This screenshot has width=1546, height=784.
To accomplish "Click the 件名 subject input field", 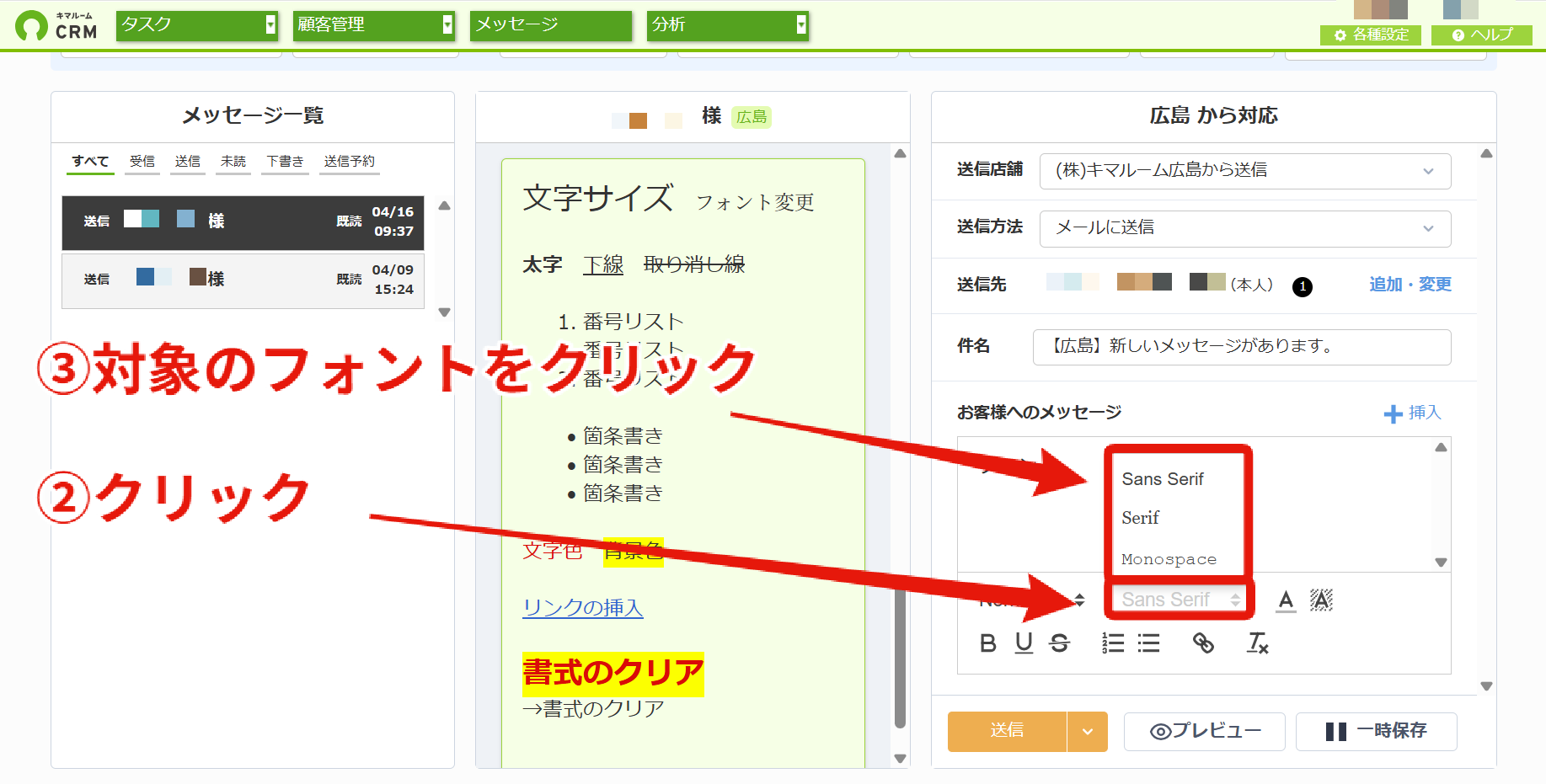I will (1242, 347).
